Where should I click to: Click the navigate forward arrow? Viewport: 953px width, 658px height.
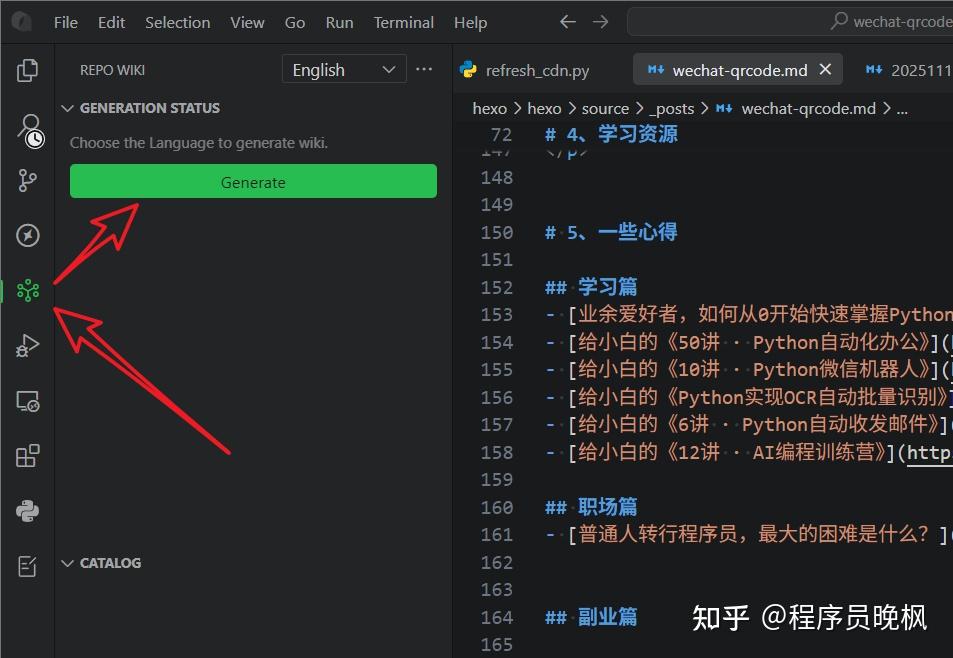[599, 21]
